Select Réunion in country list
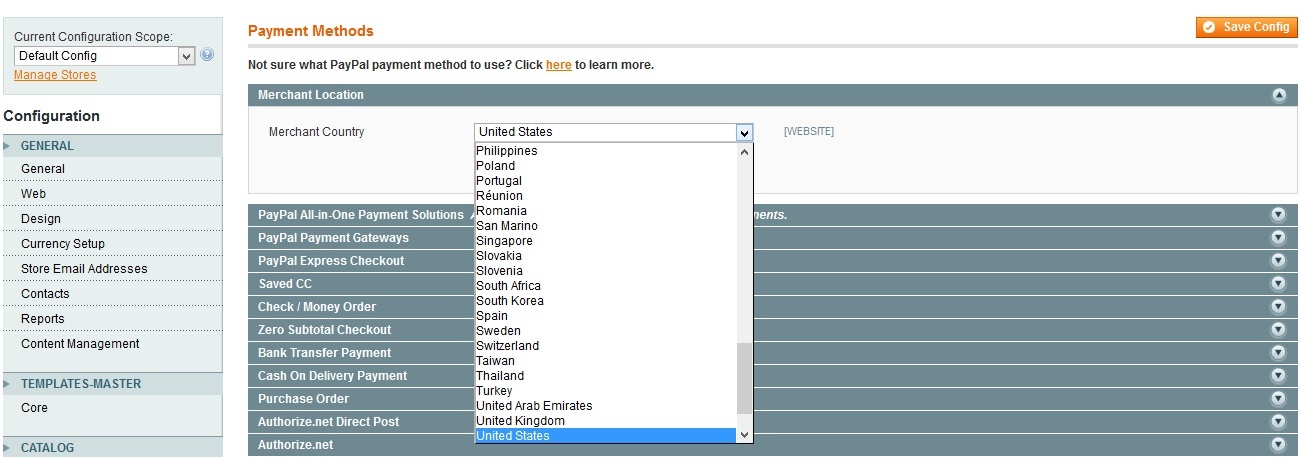The width and height of the screenshot is (1304, 457). point(605,196)
